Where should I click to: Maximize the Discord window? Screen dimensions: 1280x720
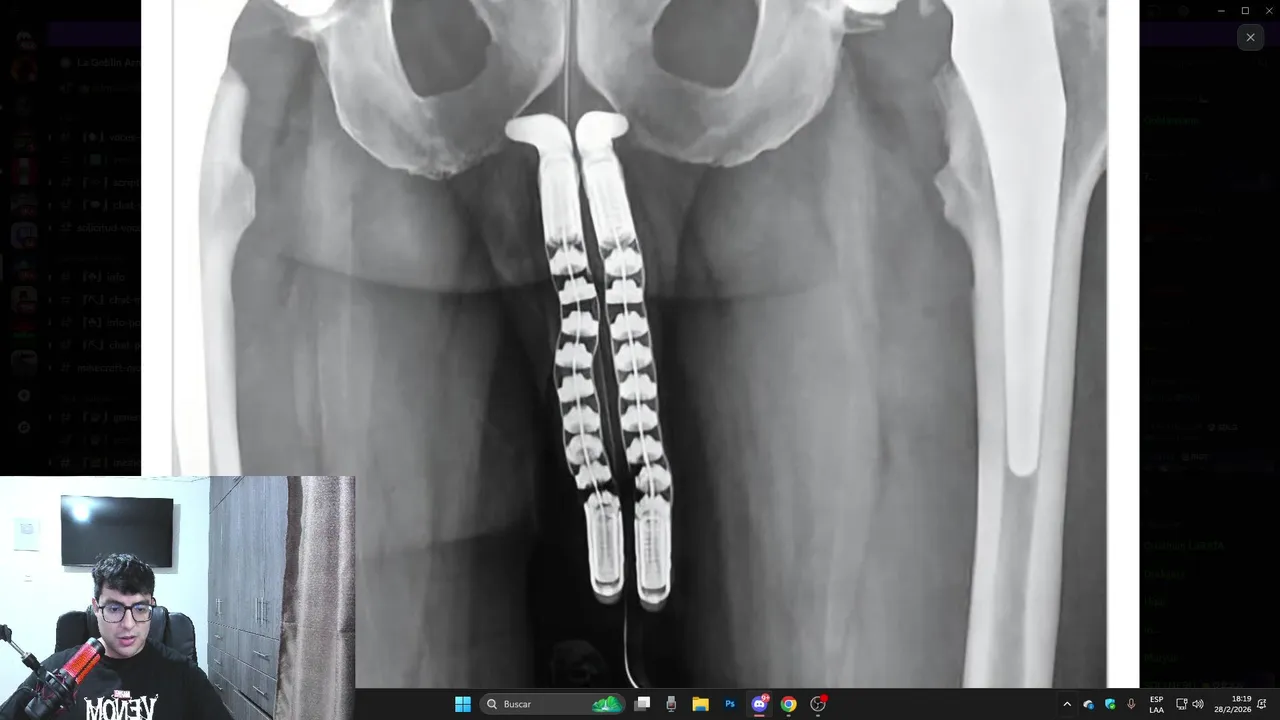click(x=1245, y=11)
